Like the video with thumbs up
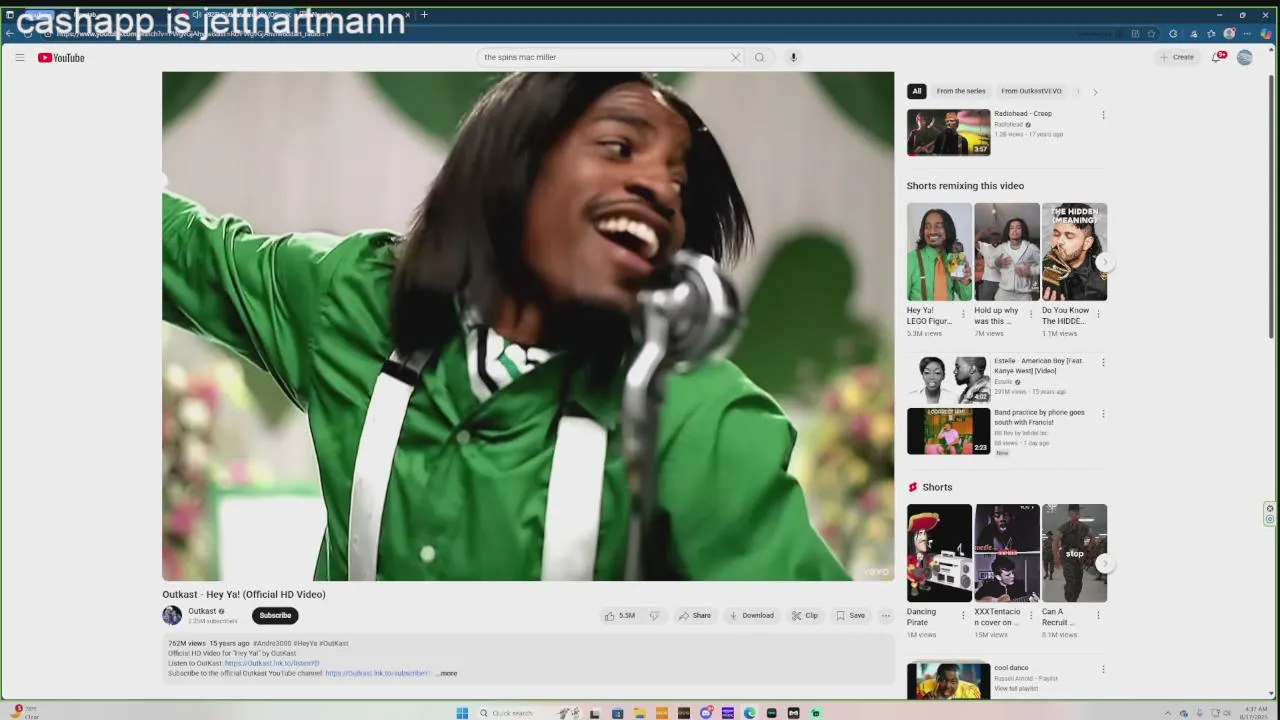The image size is (1280, 720). (620, 616)
